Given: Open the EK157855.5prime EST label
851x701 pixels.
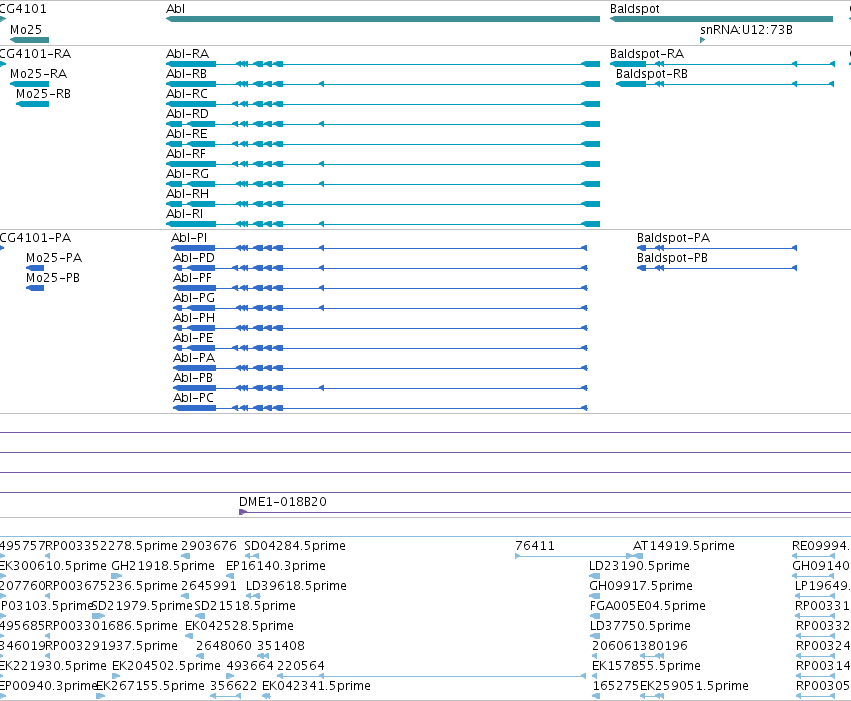Looking at the screenshot, I should coord(646,666).
